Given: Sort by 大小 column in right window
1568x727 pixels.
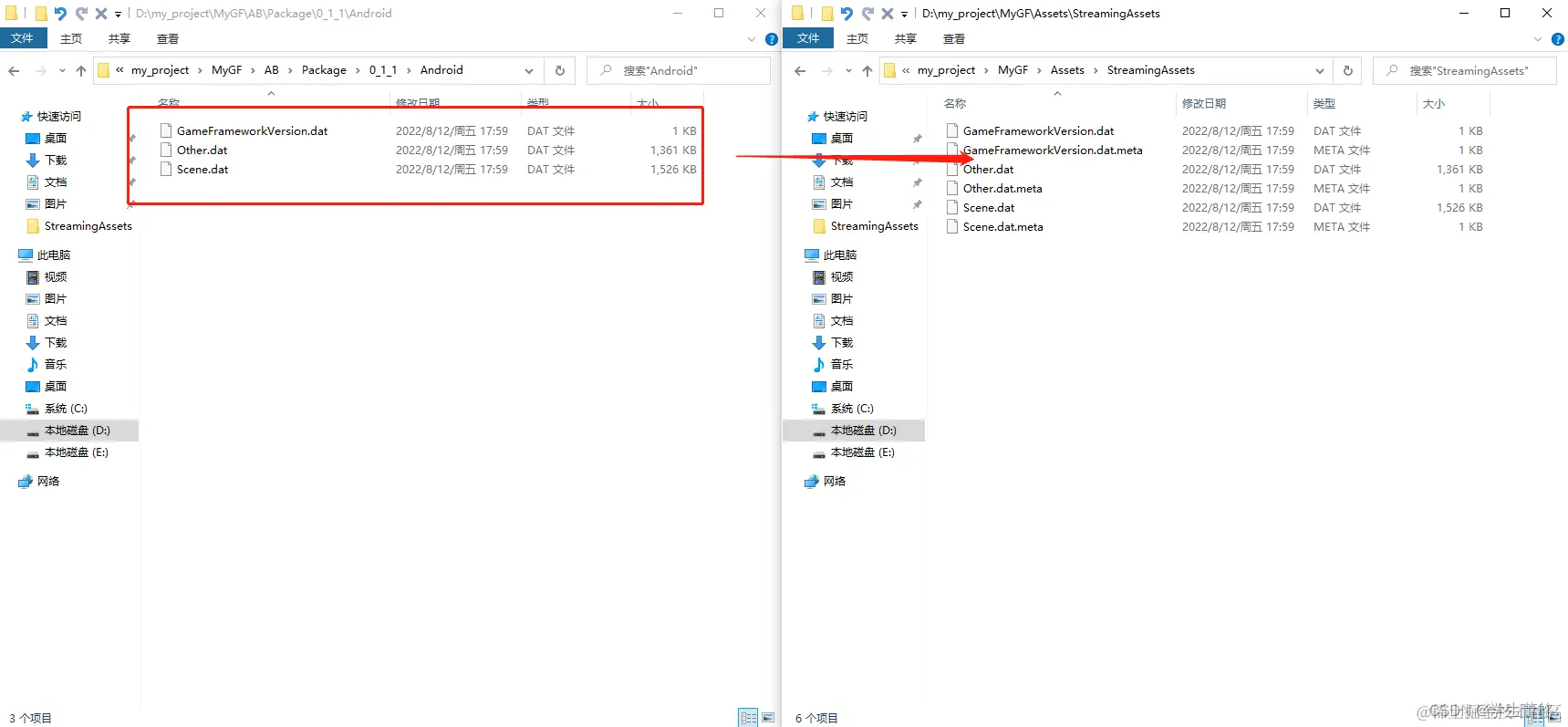Looking at the screenshot, I should [x=1434, y=103].
